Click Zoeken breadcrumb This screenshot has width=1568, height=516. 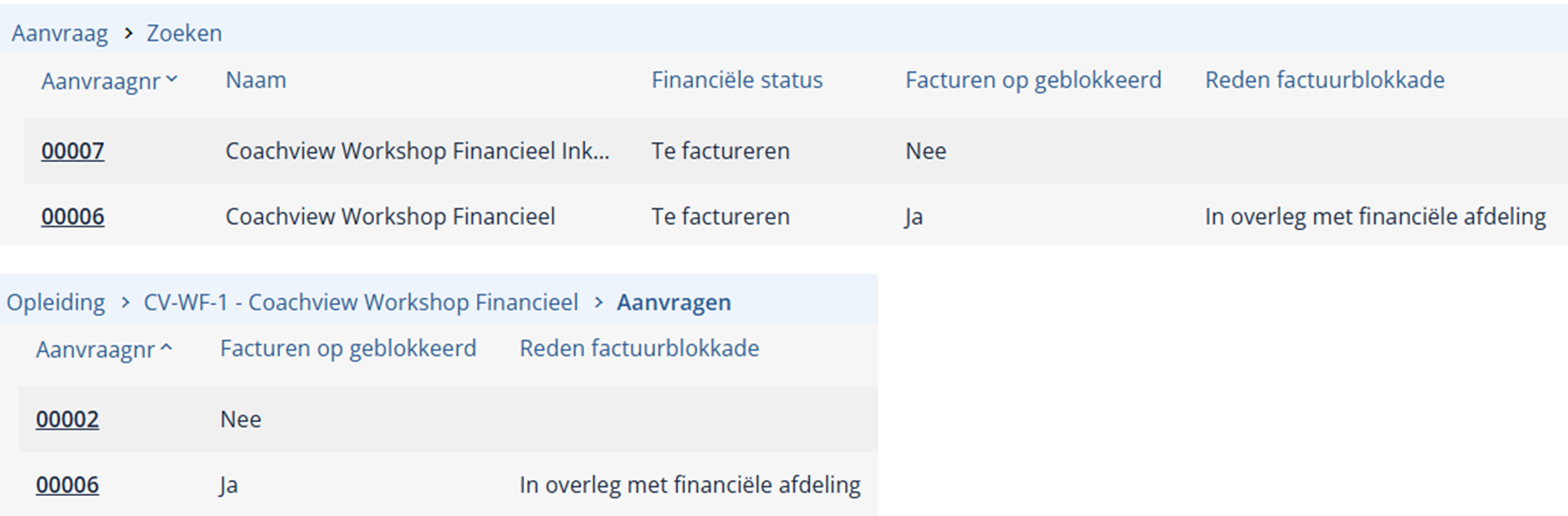click(184, 33)
